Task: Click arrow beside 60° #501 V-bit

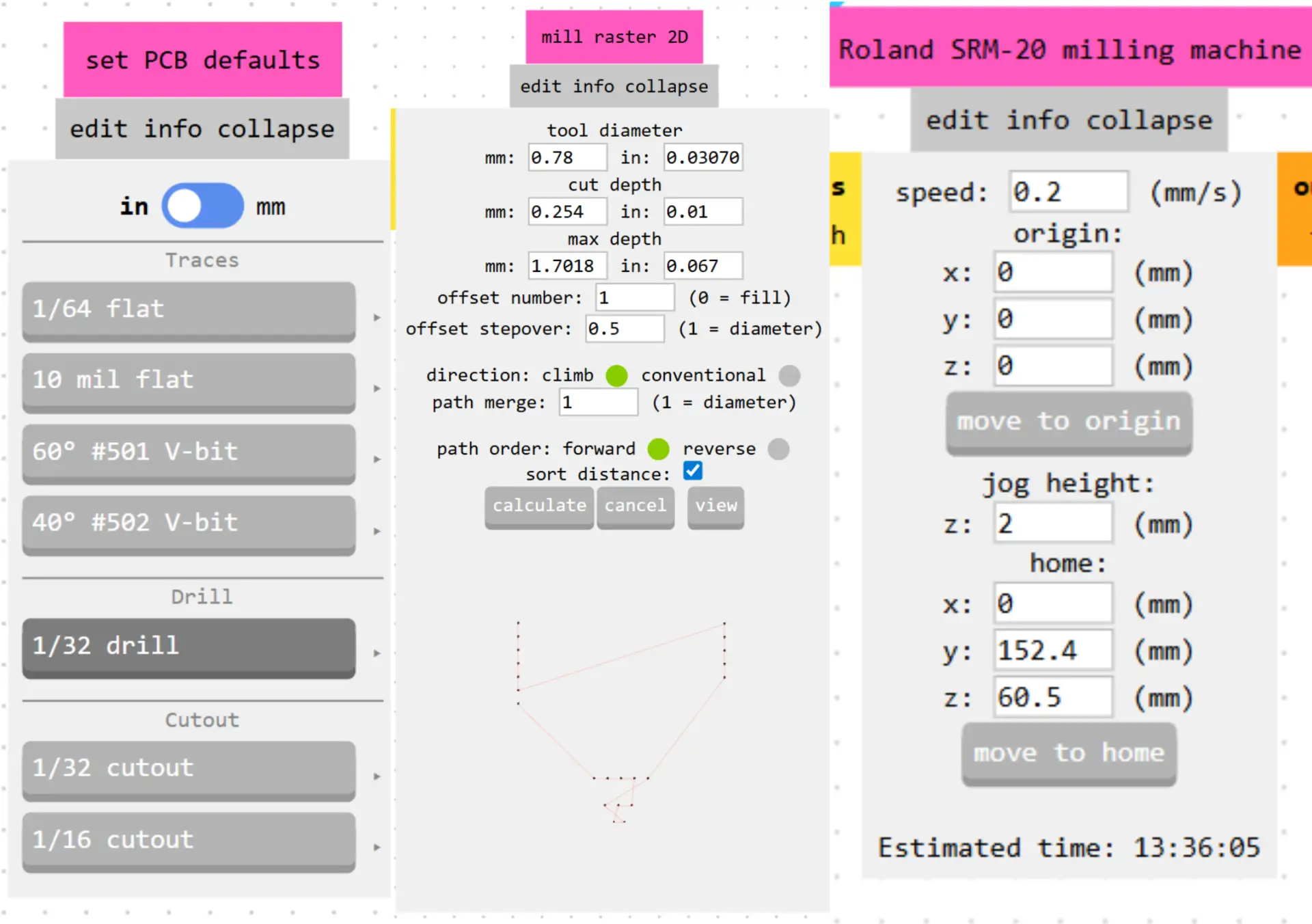Action: coord(377,459)
